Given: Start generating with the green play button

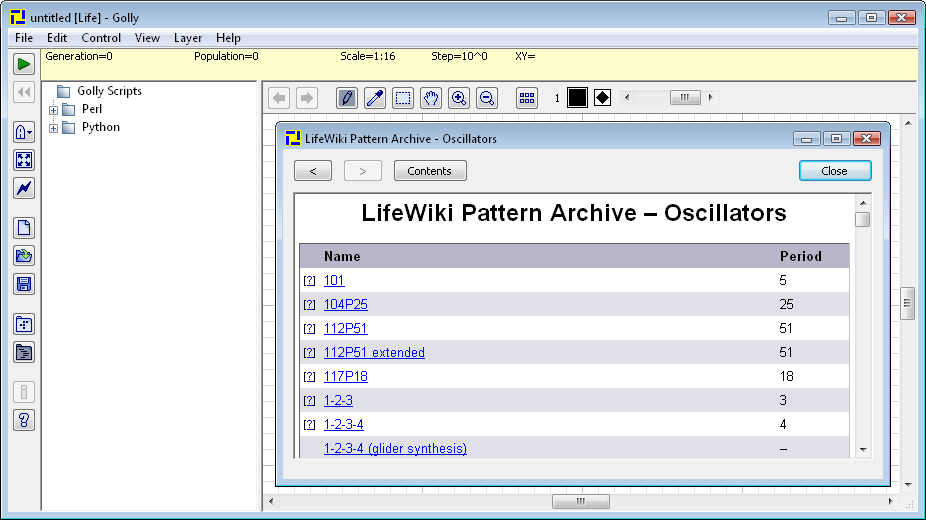Looking at the screenshot, I should [24, 64].
